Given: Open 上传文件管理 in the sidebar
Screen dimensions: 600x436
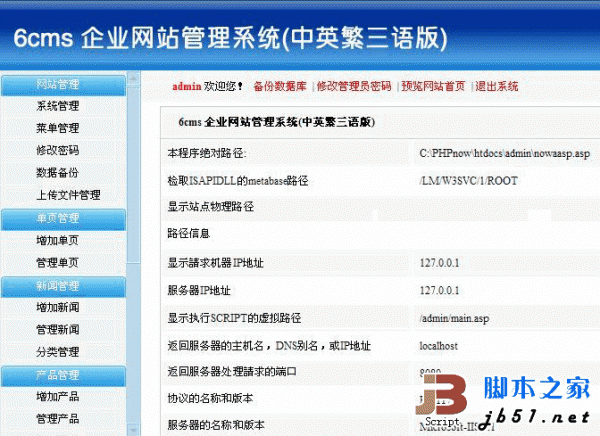Looking at the screenshot, I should click(68, 195).
